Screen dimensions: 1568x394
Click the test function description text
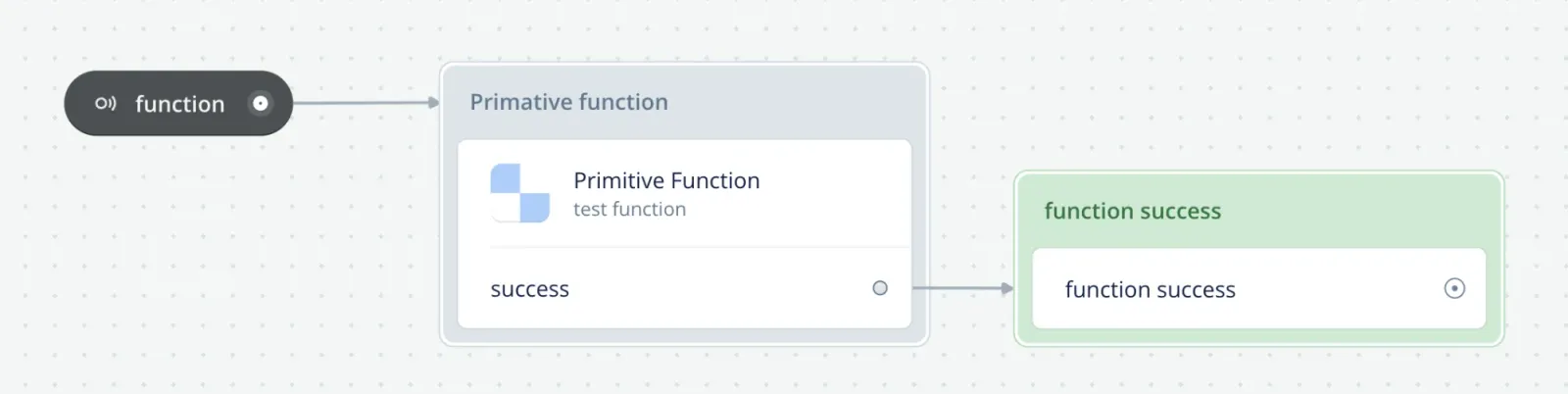pyautogui.click(x=629, y=209)
